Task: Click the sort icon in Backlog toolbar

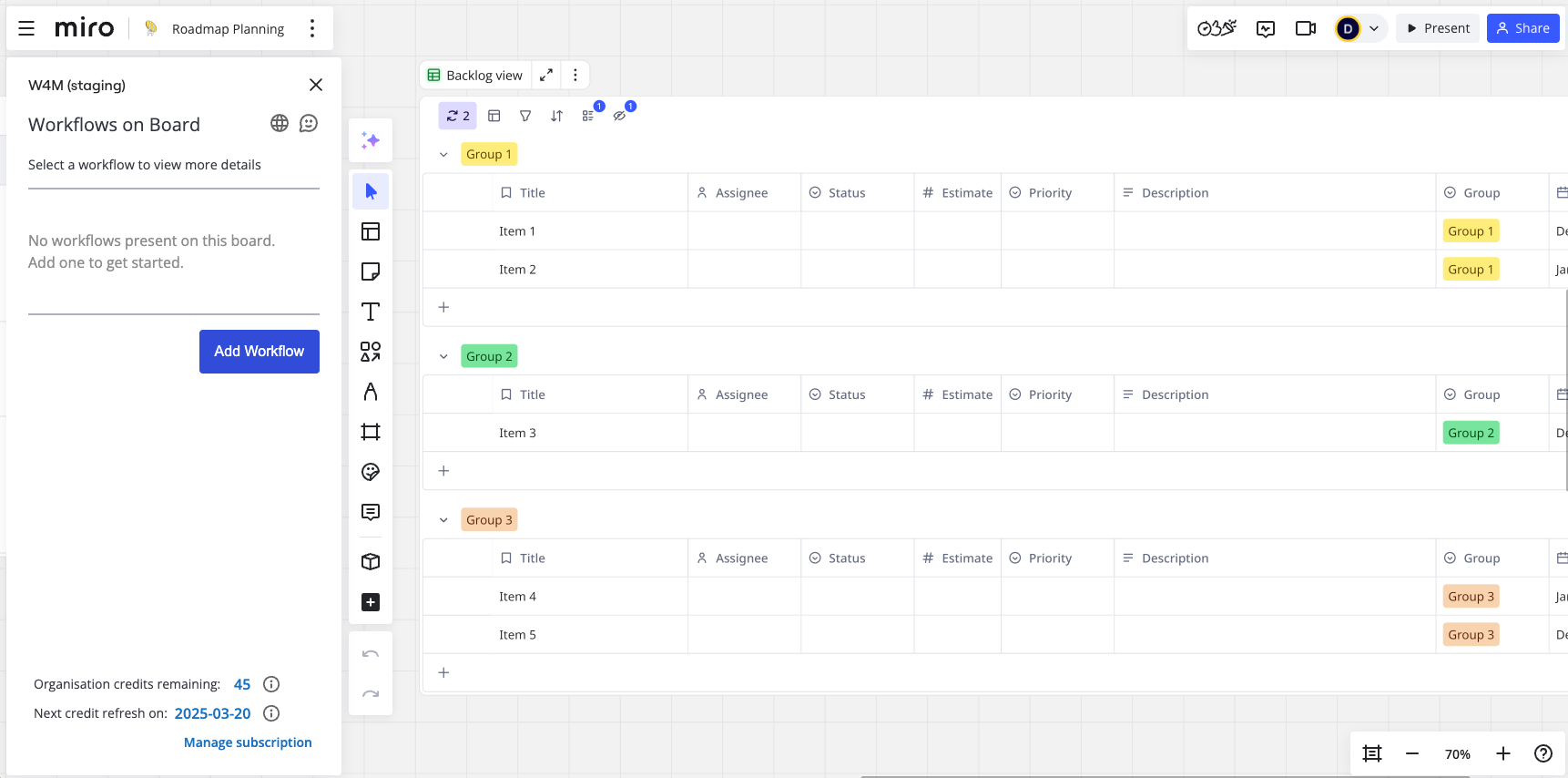Action: pos(556,116)
